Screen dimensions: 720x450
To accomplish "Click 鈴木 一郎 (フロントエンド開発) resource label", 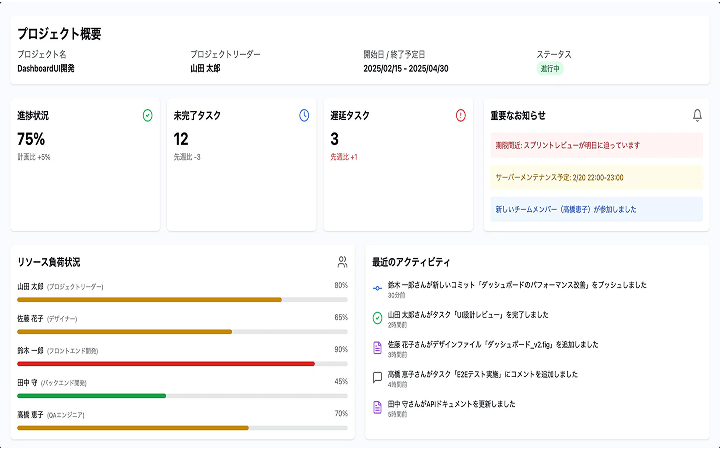I will [x=58, y=351].
